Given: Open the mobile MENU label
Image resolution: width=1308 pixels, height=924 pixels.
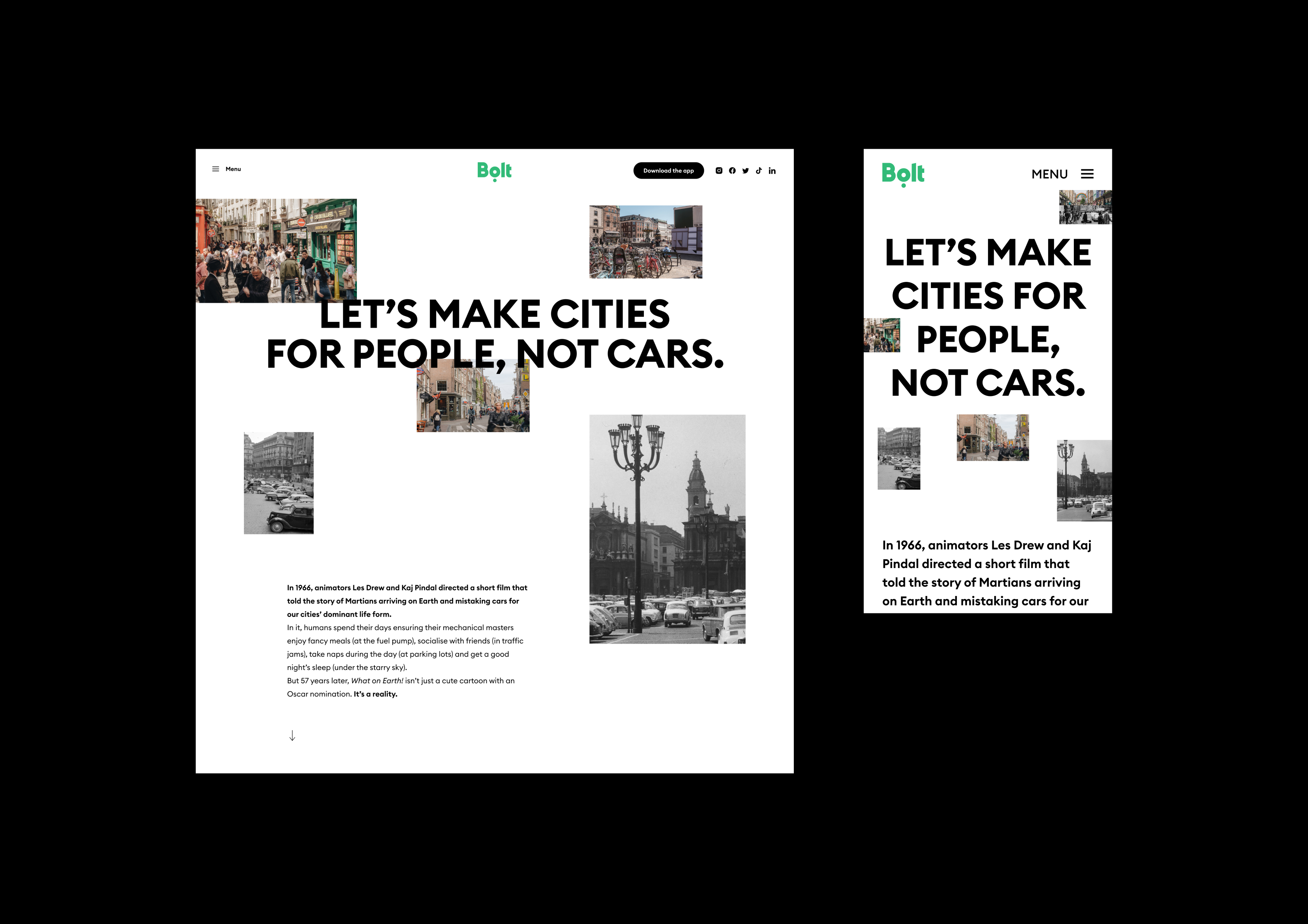Looking at the screenshot, I should (x=1049, y=174).
